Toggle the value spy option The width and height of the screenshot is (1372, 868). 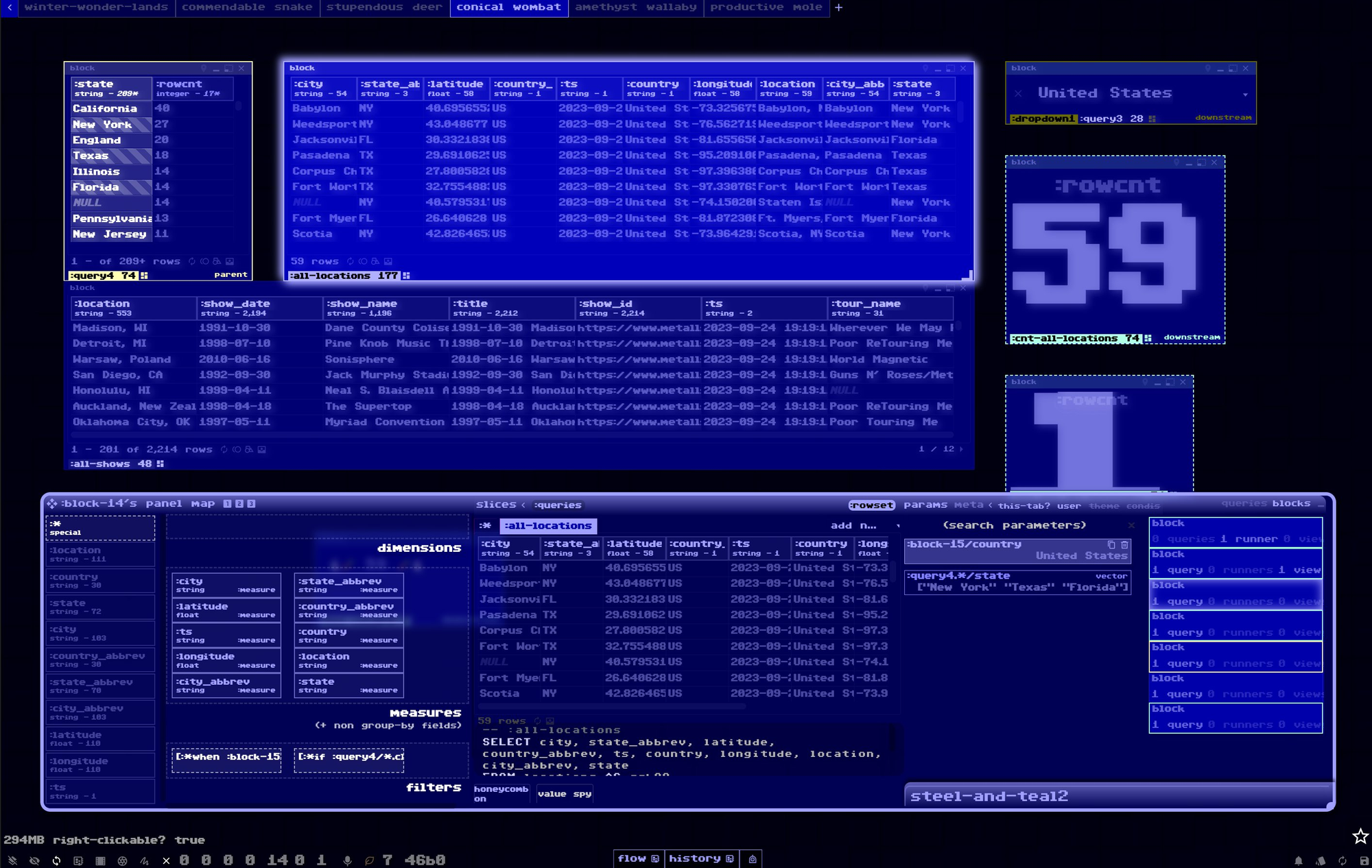tap(564, 794)
